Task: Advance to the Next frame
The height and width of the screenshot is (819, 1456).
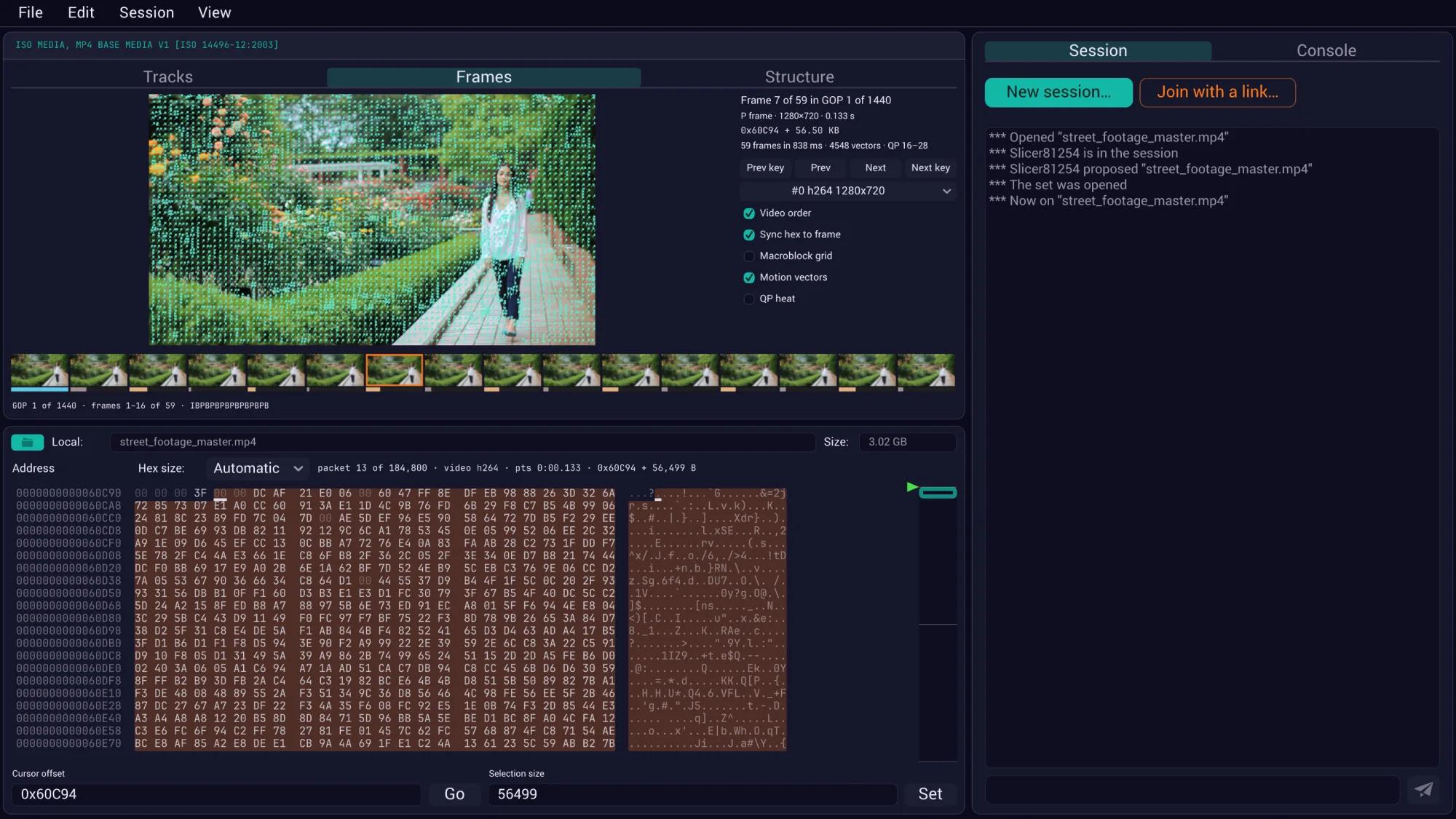Action: [x=875, y=168]
